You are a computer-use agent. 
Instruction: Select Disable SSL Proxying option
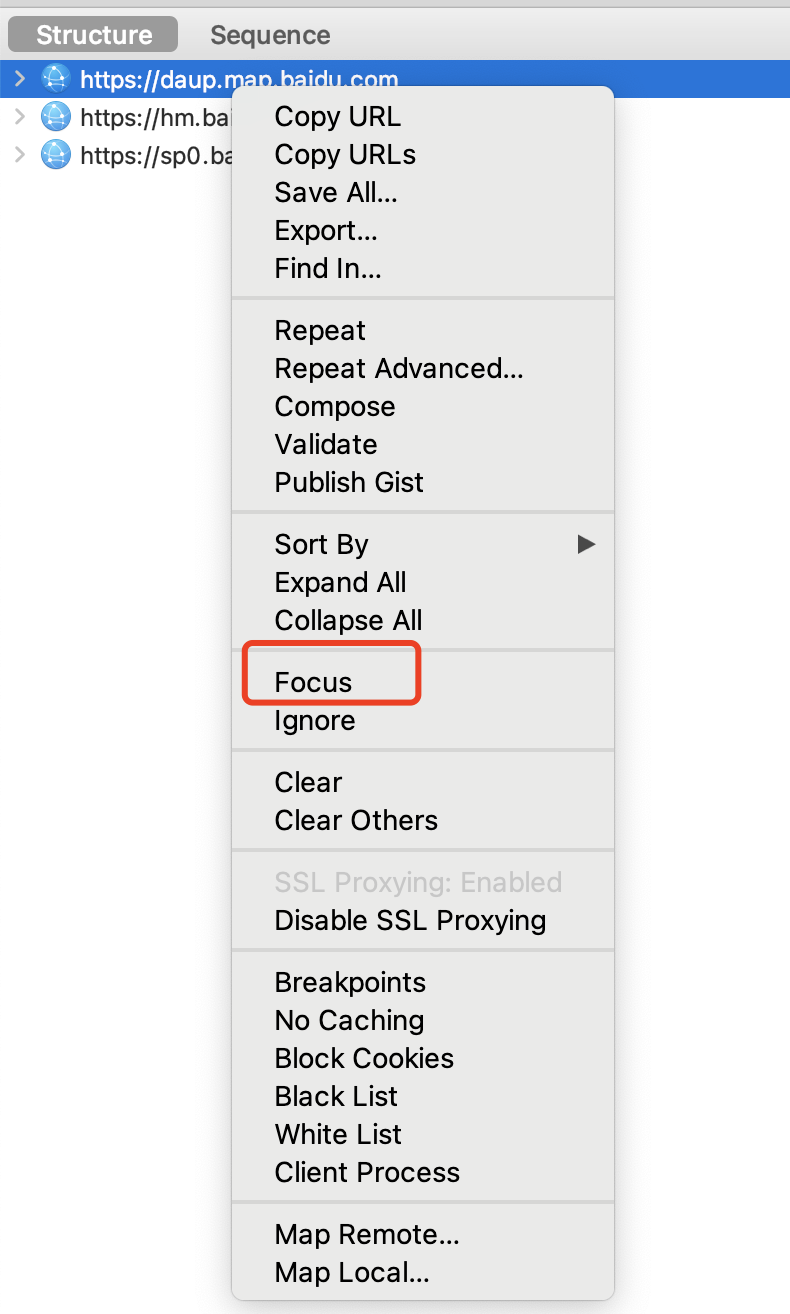coord(410,920)
